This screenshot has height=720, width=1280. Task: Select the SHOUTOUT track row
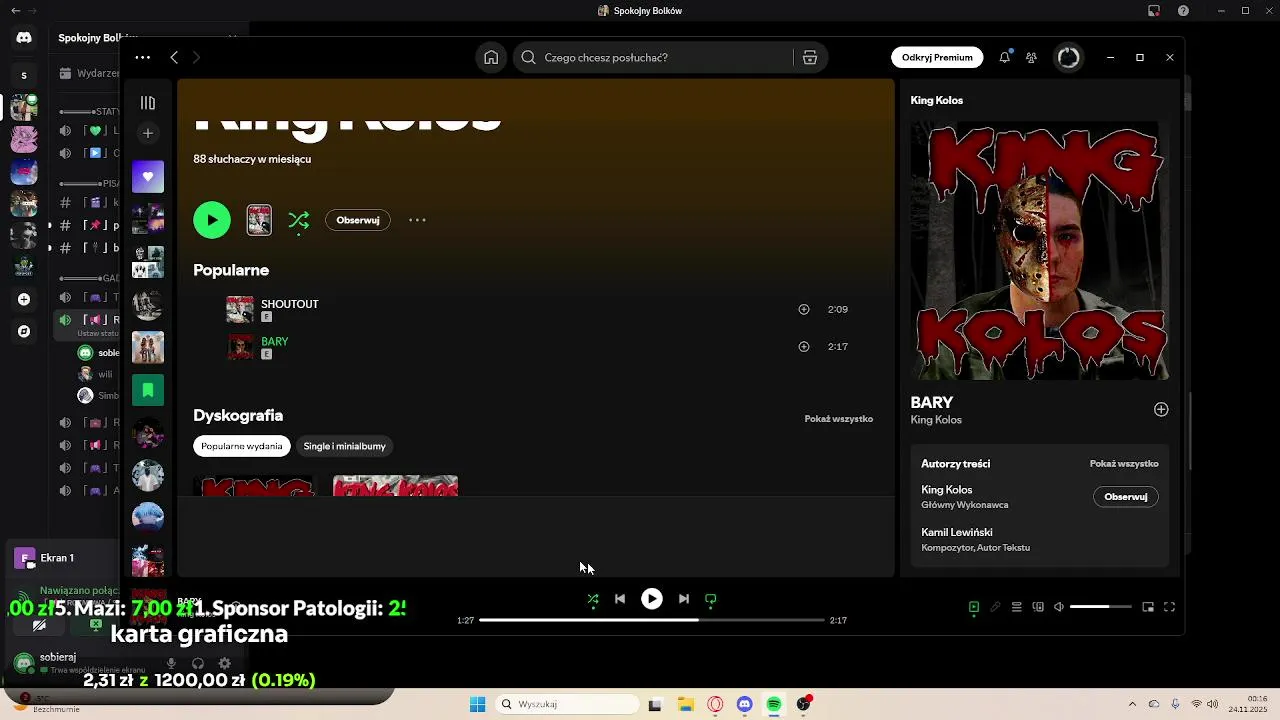coord(535,309)
